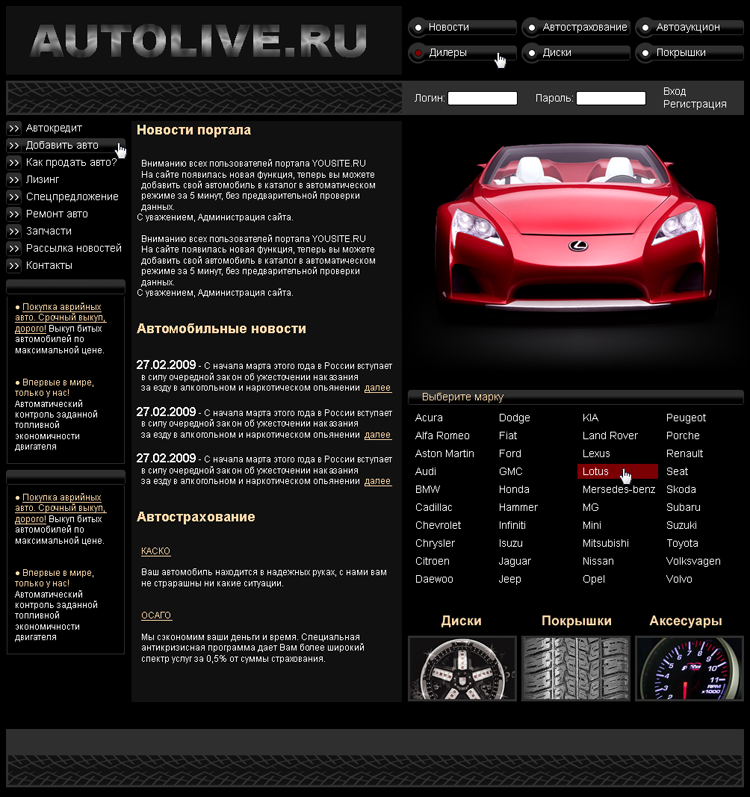Open the Покрышки top menu item

pos(690,53)
